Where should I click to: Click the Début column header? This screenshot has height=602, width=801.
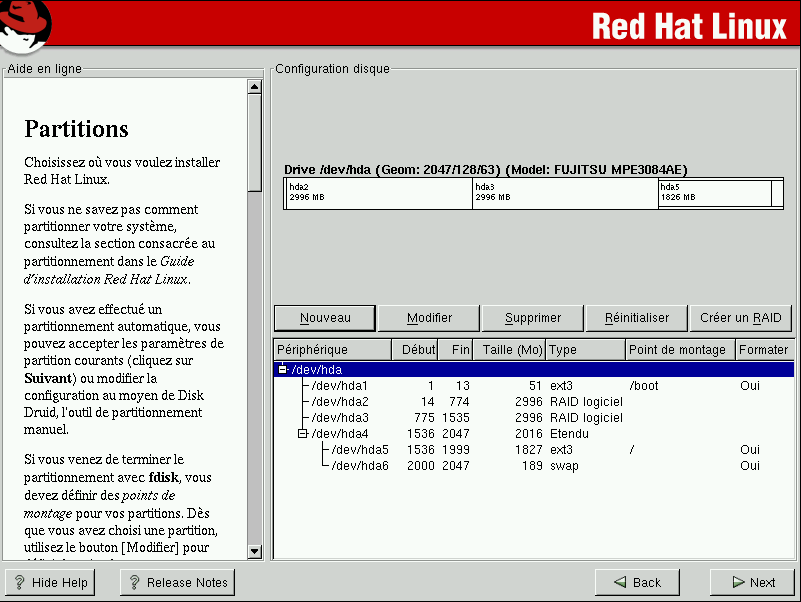point(415,350)
